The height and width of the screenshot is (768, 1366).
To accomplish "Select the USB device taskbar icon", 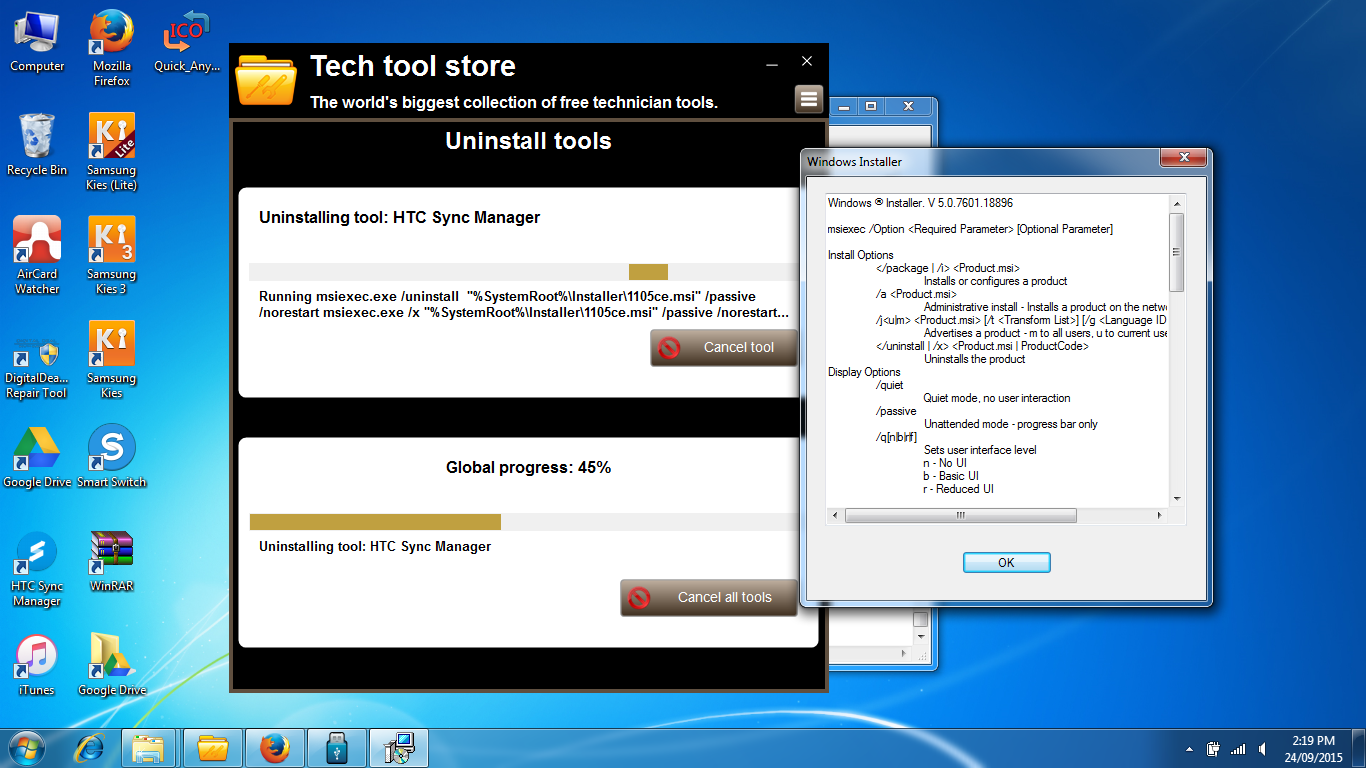I will [x=336, y=747].
